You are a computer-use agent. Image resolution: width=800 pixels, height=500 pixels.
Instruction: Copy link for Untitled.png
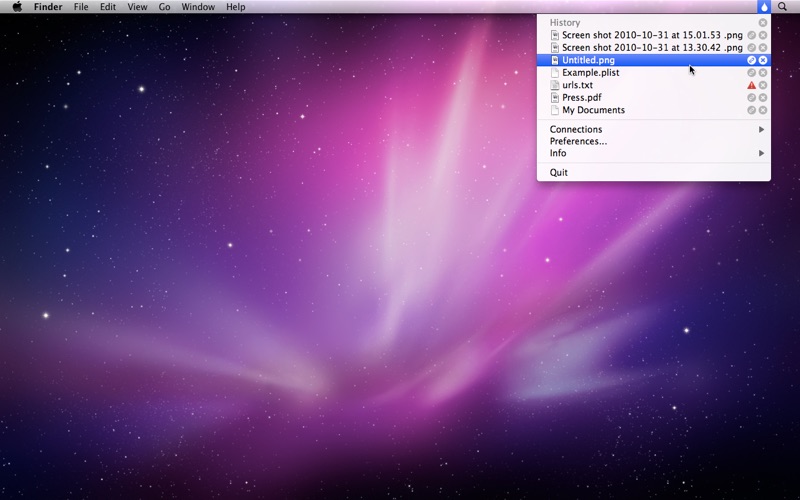pos(752,60)
